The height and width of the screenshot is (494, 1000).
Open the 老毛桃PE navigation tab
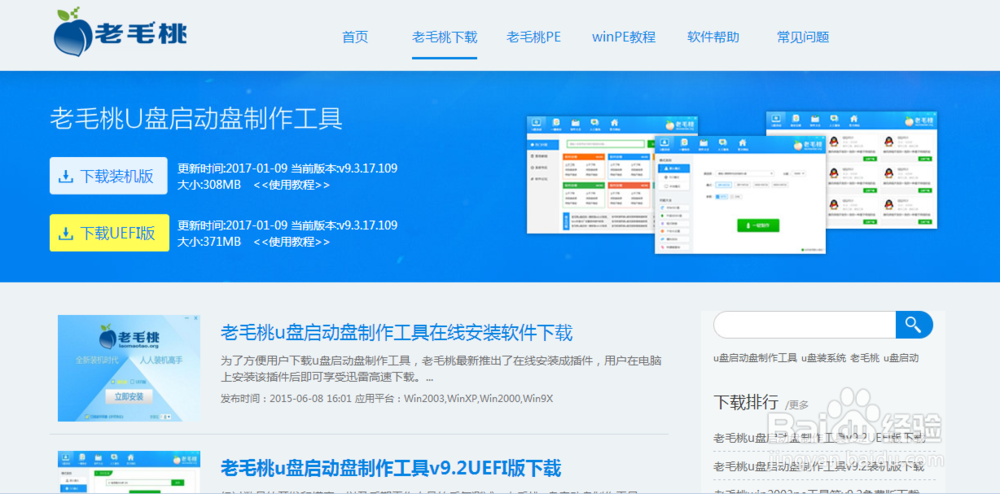534,37
